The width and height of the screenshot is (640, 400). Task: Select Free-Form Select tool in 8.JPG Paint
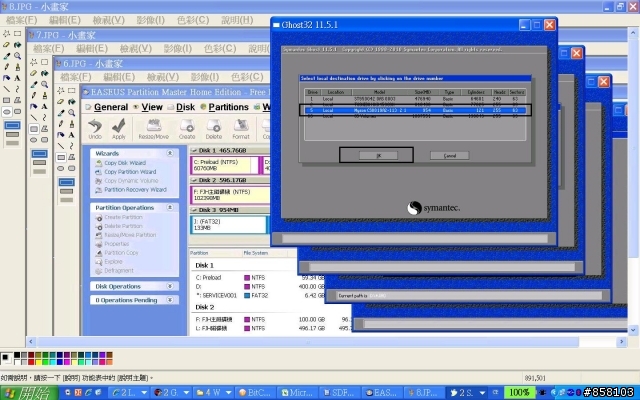coord(7,33)
